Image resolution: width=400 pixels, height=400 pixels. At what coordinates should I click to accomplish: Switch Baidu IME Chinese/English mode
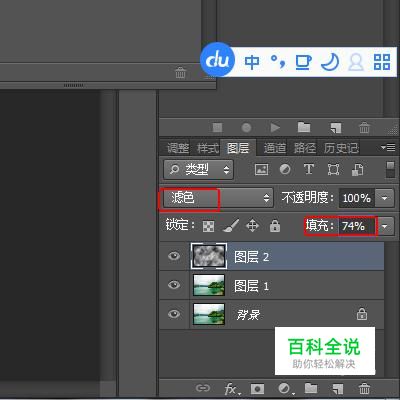click(x=252, y=62)
